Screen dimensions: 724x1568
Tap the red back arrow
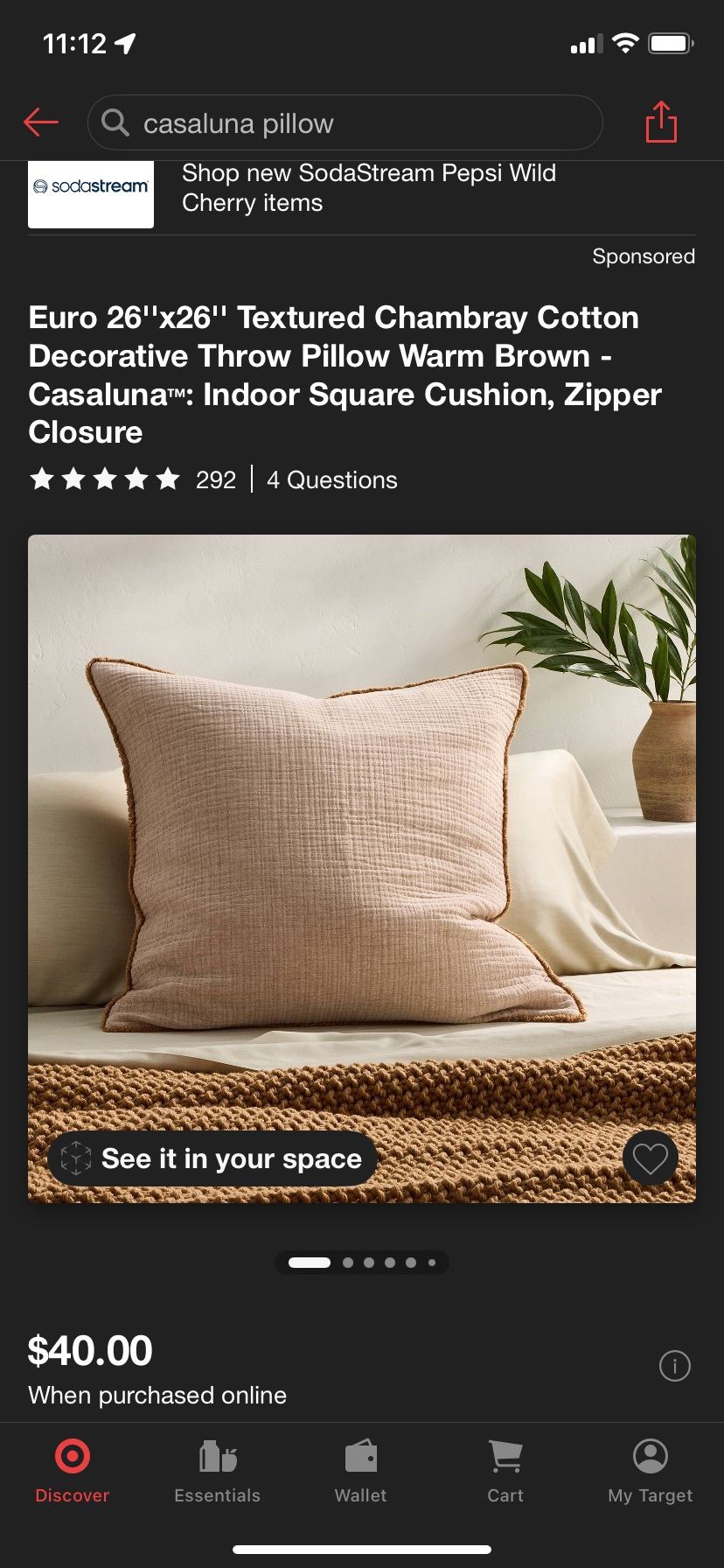pos(41,122)
